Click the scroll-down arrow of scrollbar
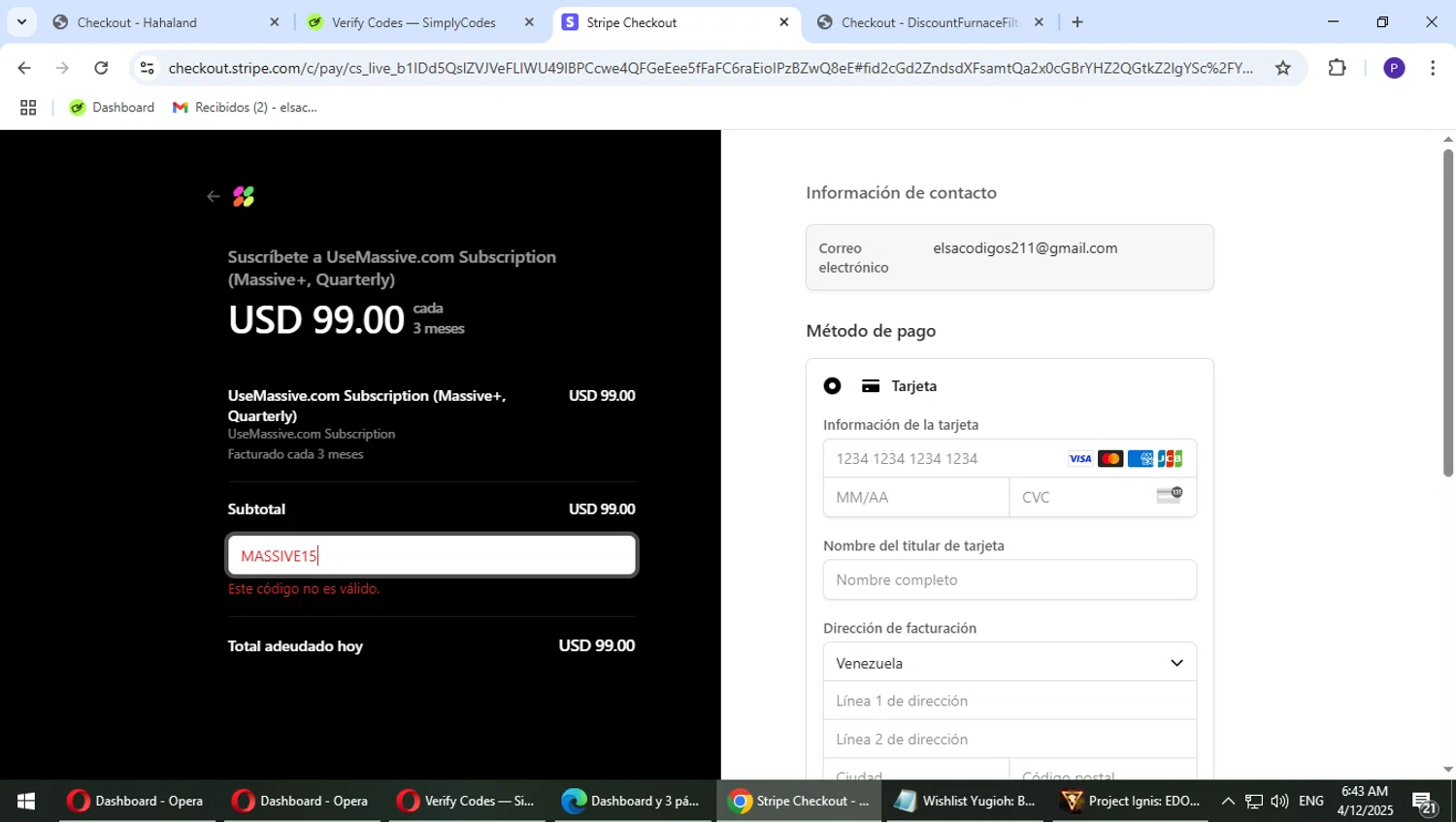Screen dimensions: 1456x822 (x=1448, y=770)
